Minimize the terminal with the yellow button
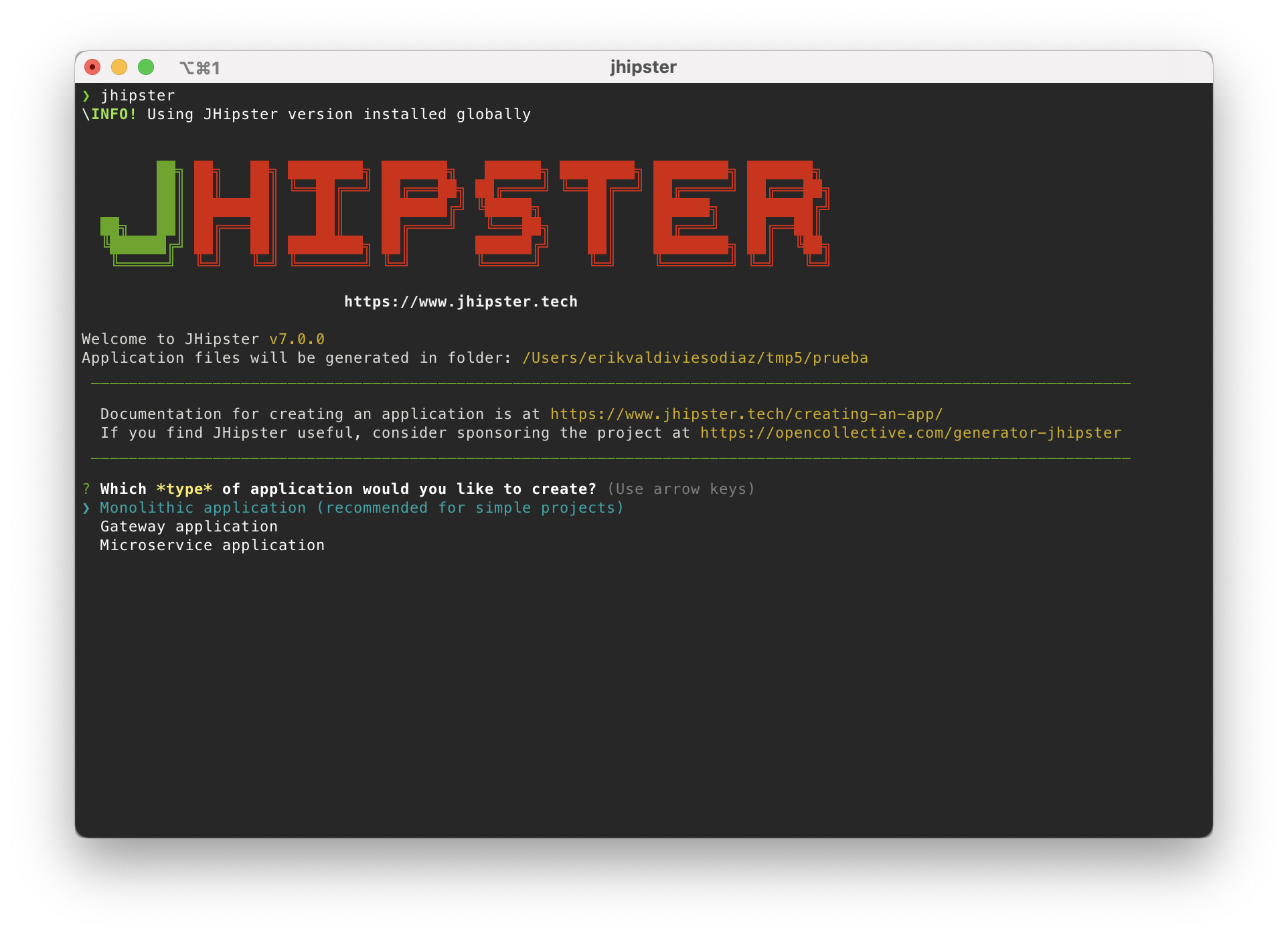The image size is (1288, 937). (x=119, y=67)
